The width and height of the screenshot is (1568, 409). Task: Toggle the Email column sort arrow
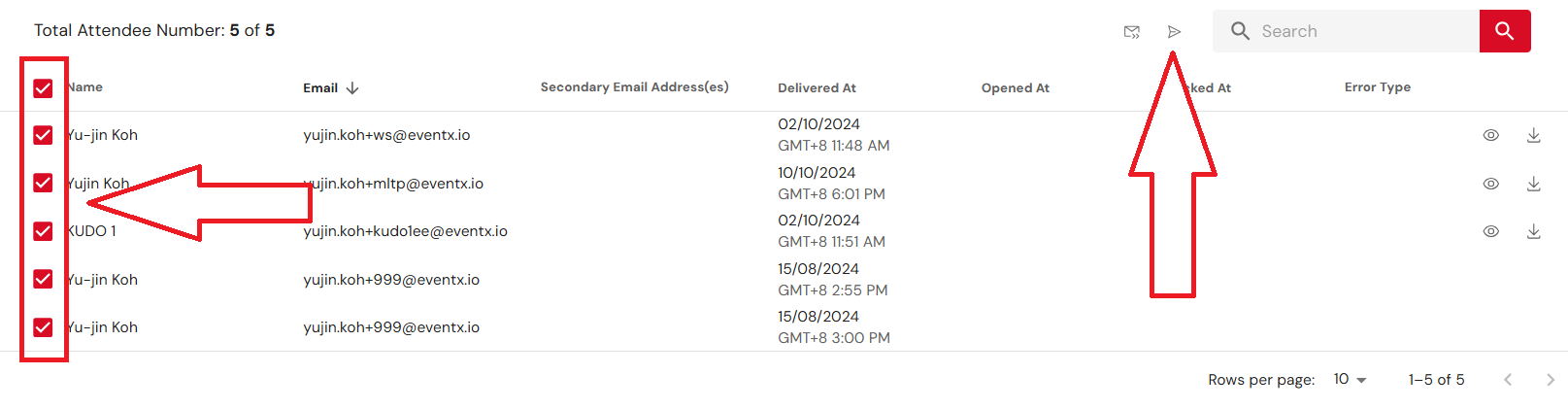(352, 88)
